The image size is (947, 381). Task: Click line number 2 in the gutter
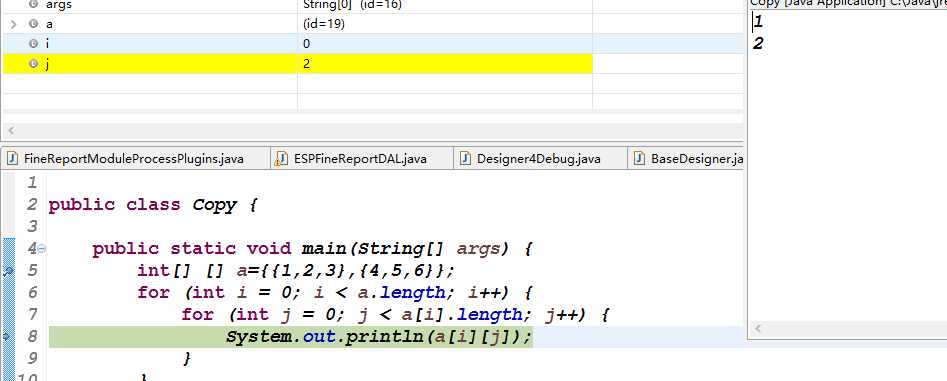pos(32,205)
